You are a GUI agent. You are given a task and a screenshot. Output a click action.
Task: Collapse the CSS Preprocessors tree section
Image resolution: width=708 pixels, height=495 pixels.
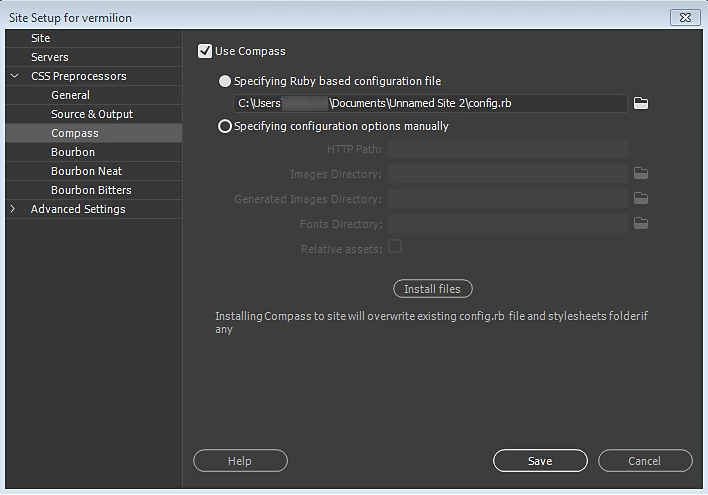click(14, 76)
